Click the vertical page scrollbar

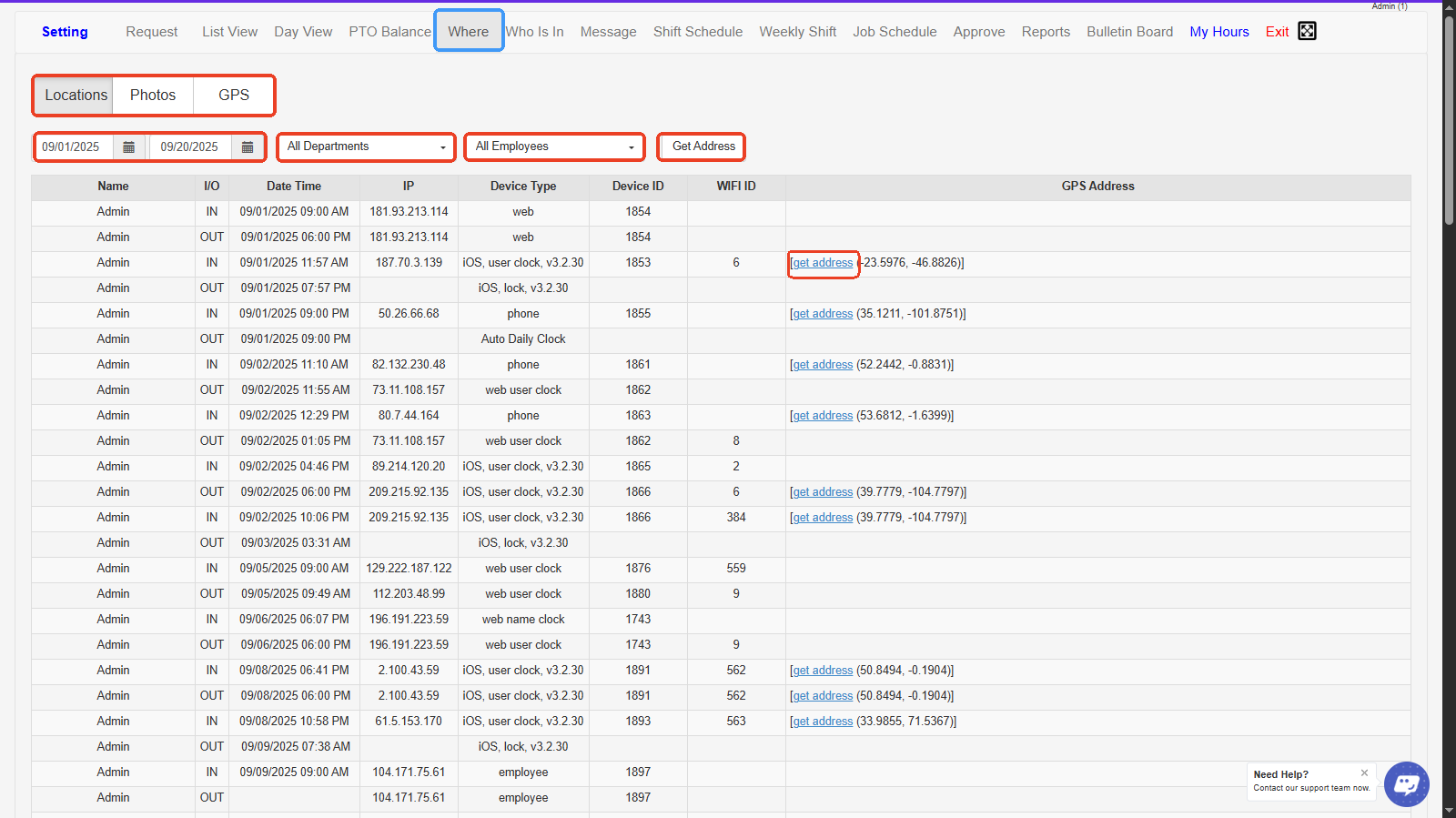[x=1449, y=118]
